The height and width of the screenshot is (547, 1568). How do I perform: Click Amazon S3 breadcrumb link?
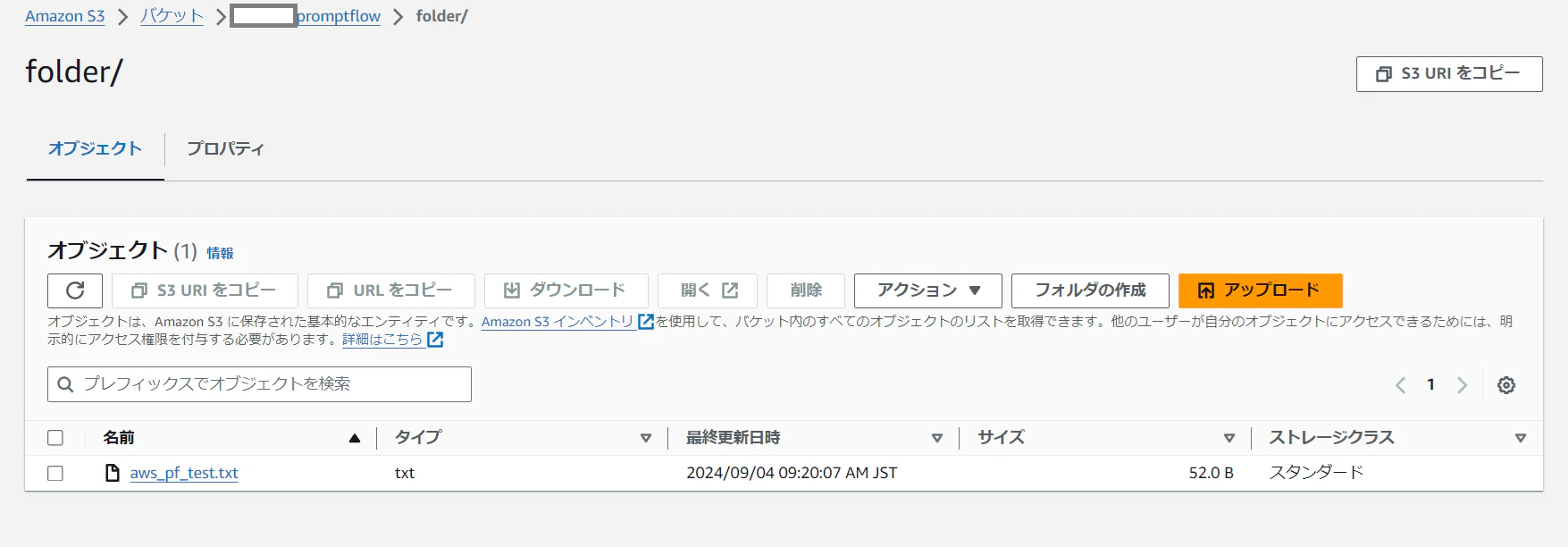point(65,16)
